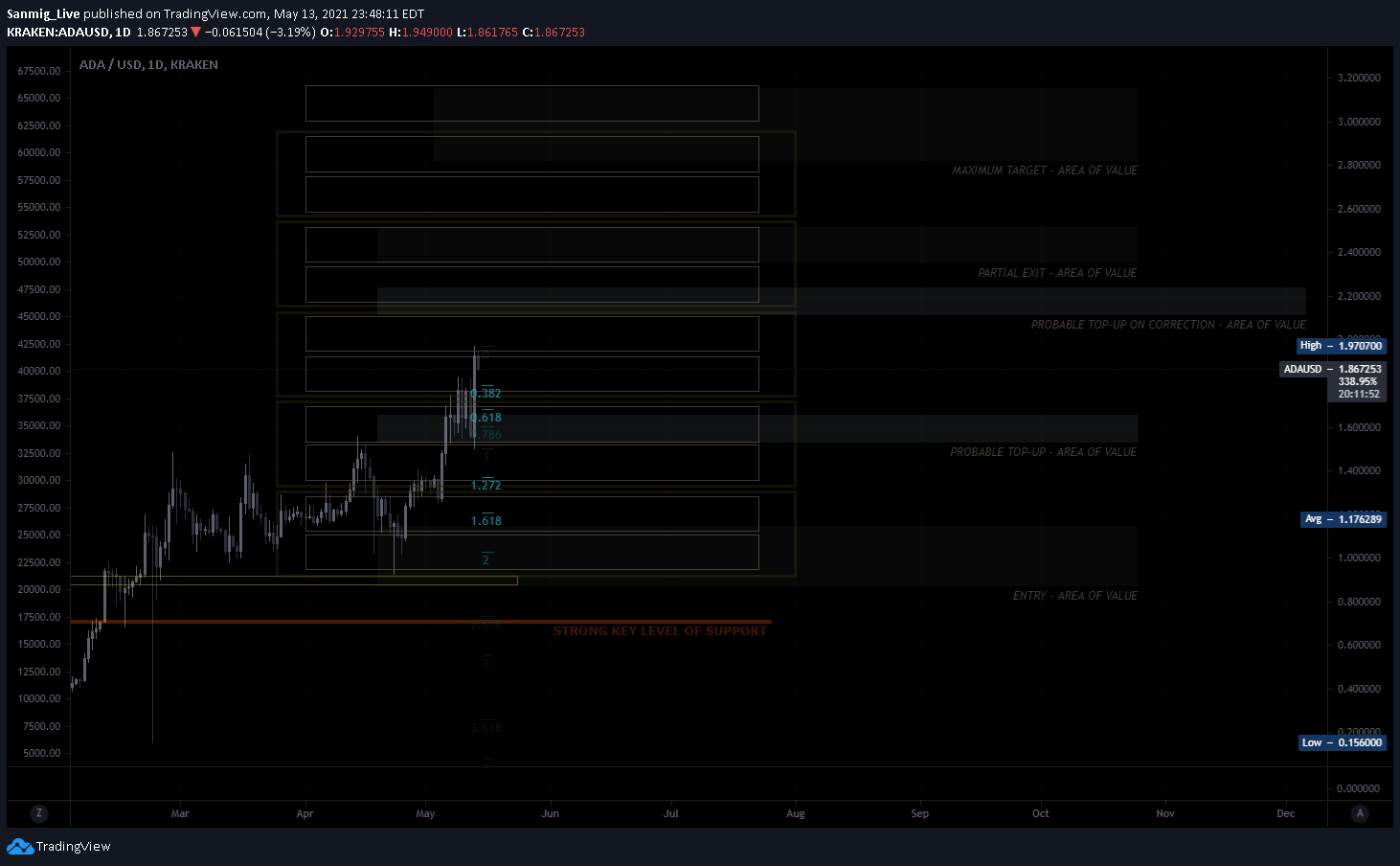Click the Aug label on time axis
Image resolution: width=1400 pixels, height=866 pixels.
coord(796,813)
